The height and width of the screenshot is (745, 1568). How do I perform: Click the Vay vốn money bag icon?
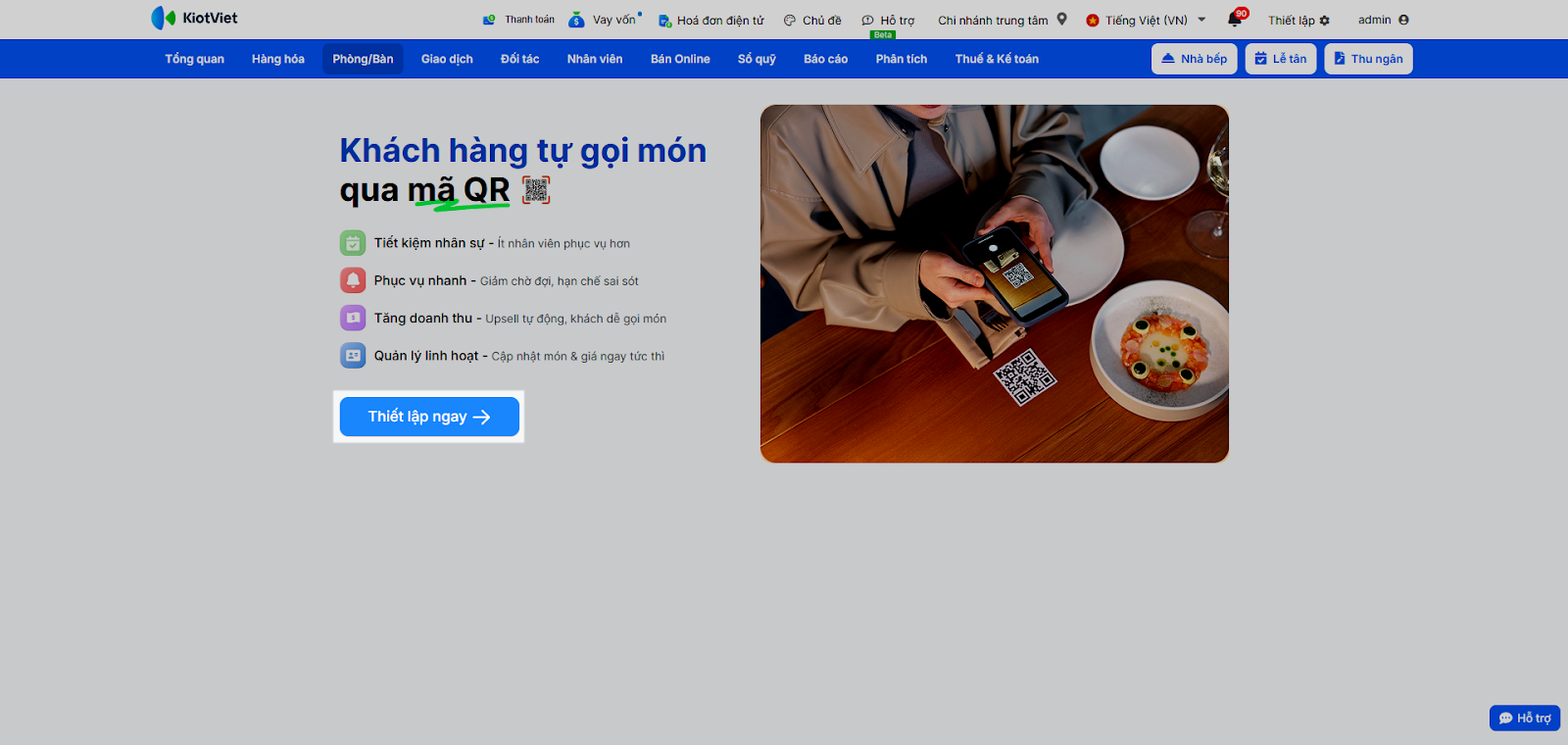coord(576,20)
